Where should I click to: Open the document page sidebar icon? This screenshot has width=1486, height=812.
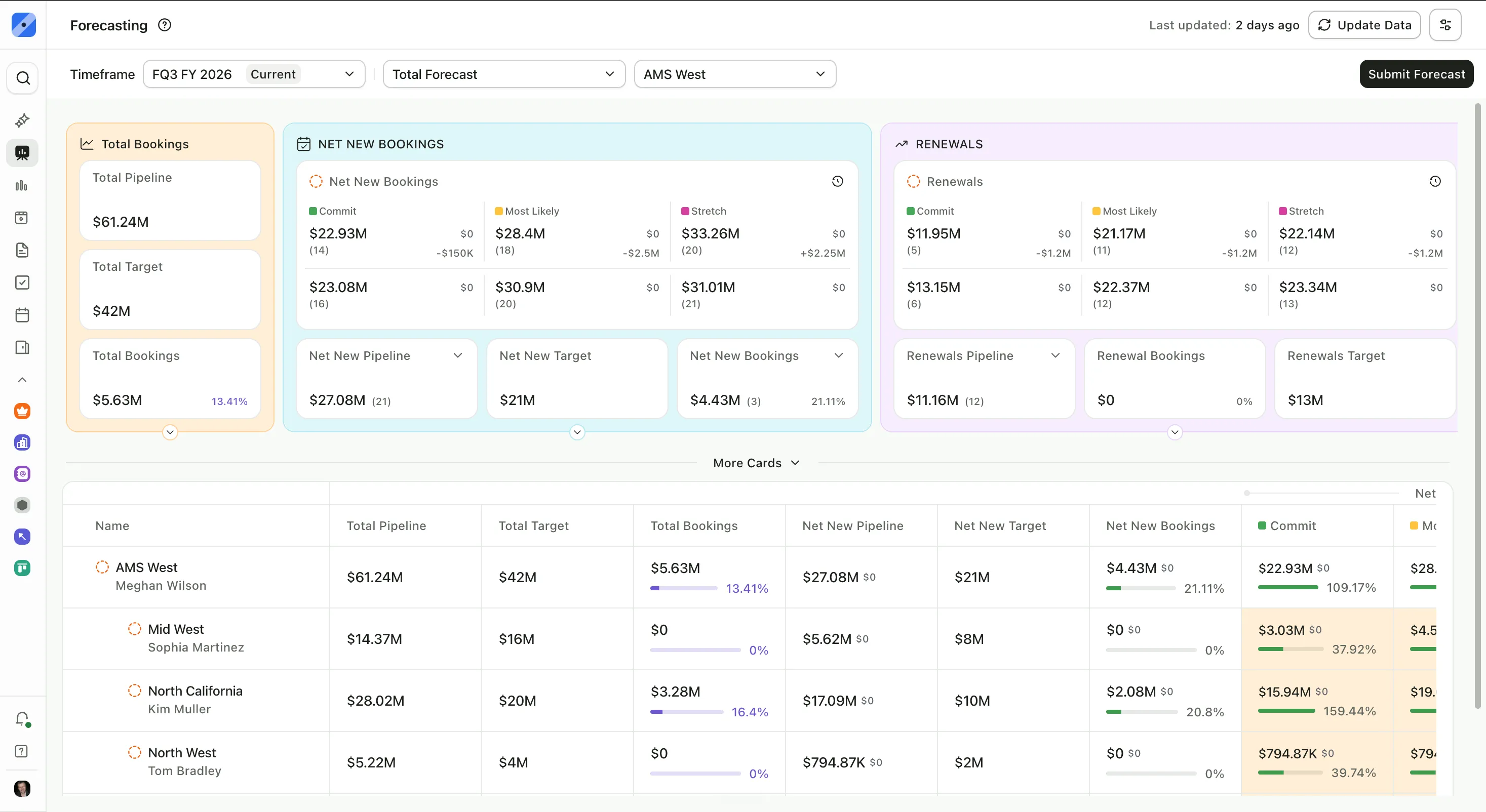click(x=22, y=250)
